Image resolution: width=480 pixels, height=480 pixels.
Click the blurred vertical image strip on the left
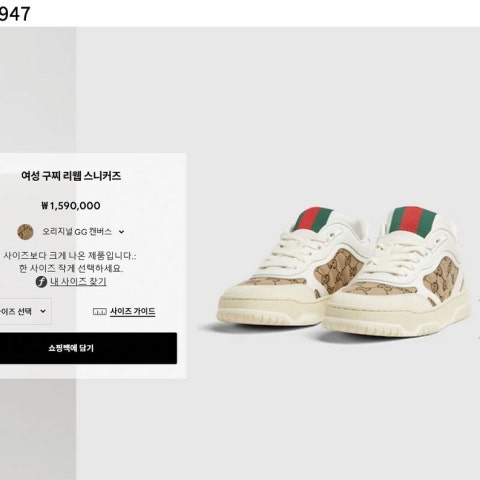point(38,90)
